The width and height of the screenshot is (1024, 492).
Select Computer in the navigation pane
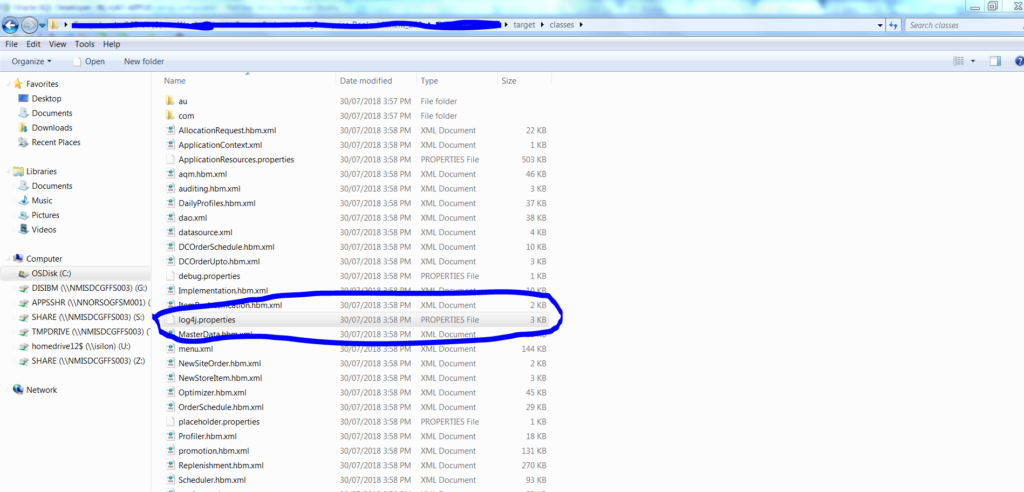pos(44,259)
